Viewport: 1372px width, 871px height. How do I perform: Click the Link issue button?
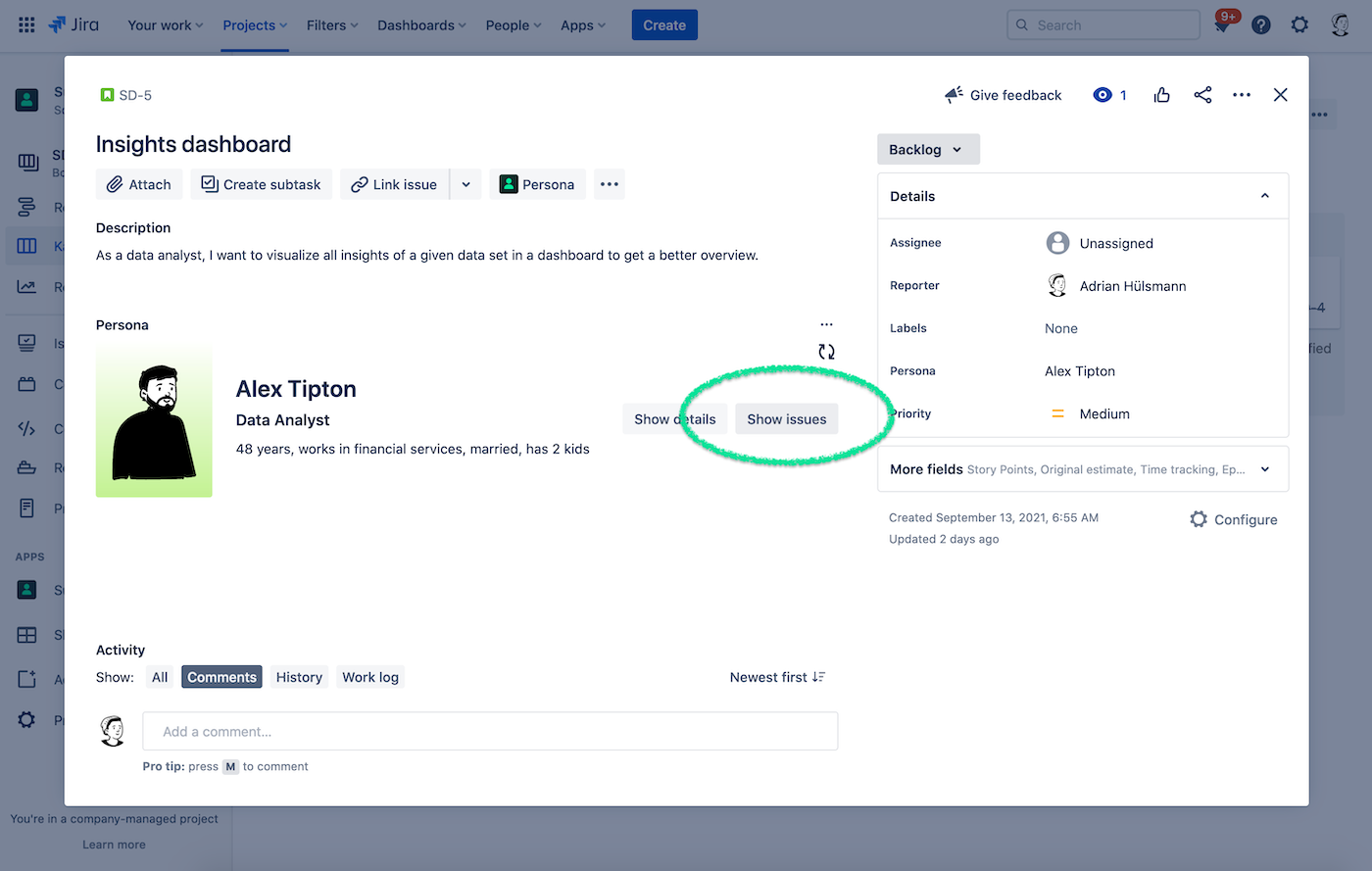click(395, 184)
